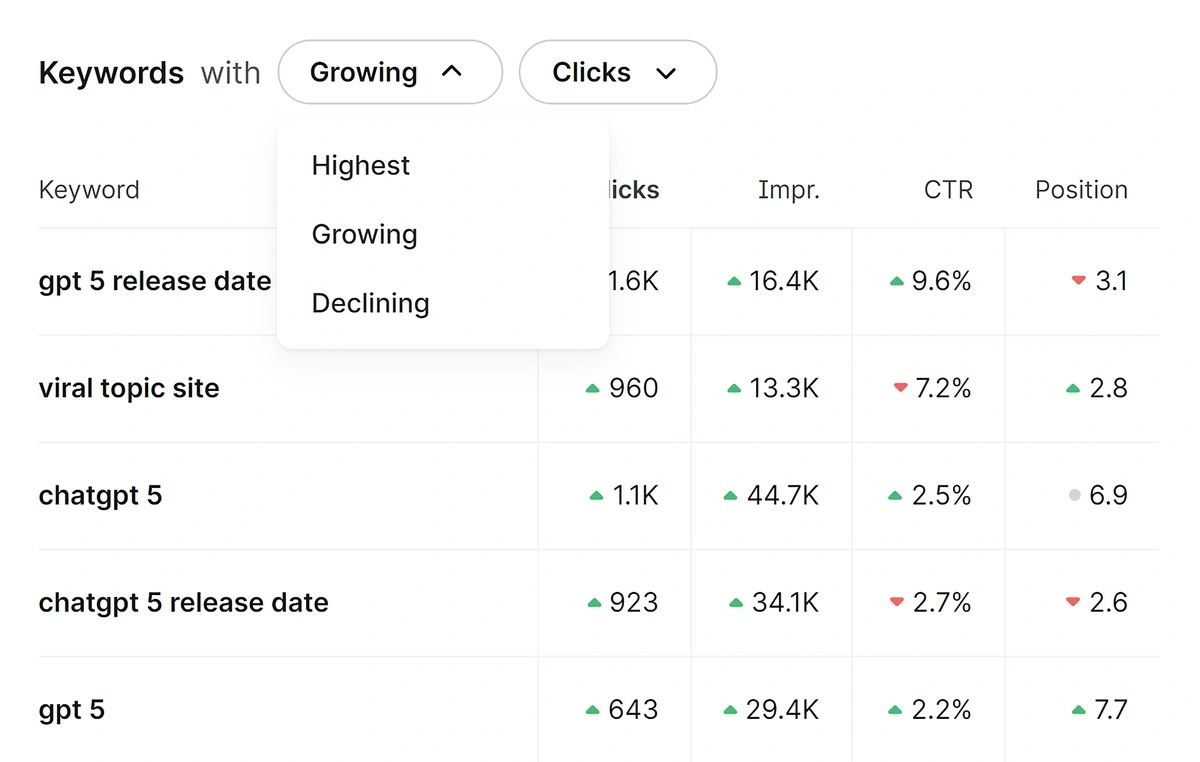This screenshot has height=762, width=1200.
Task: Click the red down arrow next to 2.6
Action: [1073, 602]
